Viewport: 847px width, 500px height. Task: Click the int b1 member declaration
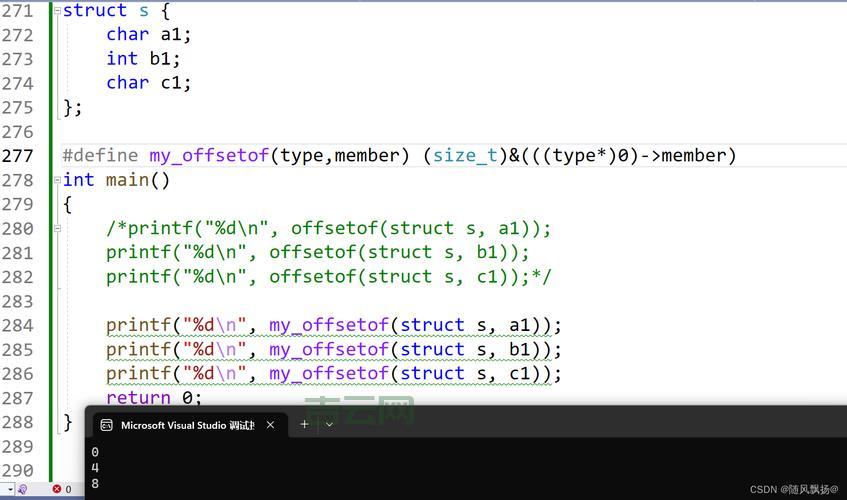143,59
